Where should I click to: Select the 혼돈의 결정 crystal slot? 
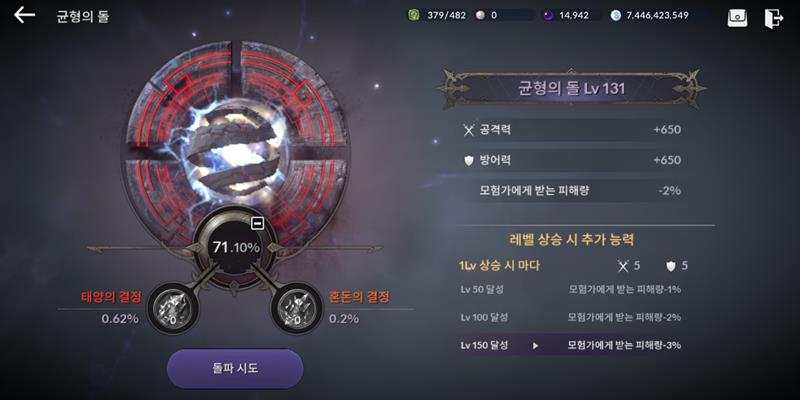click(296, 308)
